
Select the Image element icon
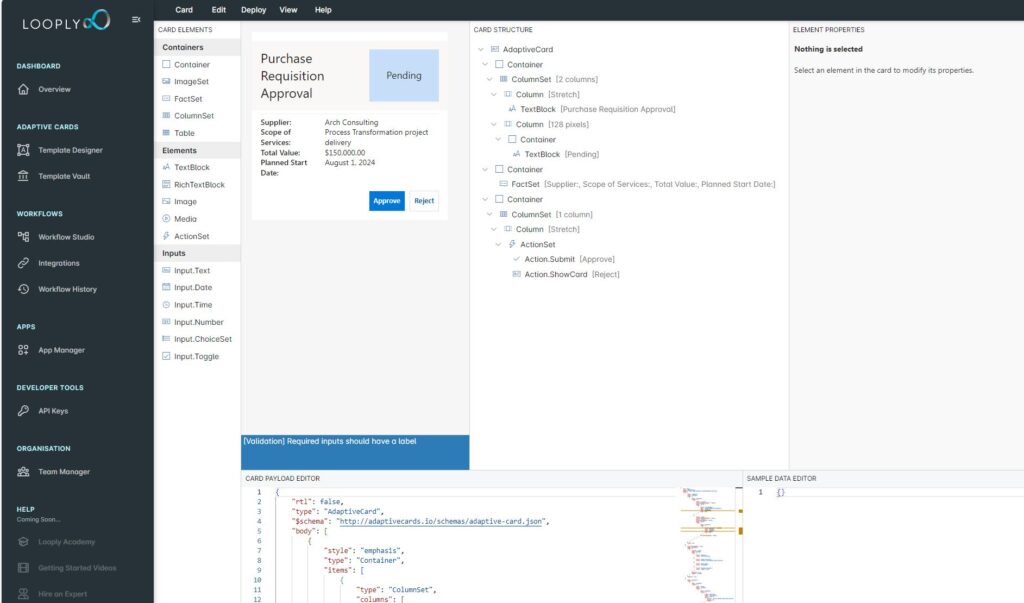[165, 201]
